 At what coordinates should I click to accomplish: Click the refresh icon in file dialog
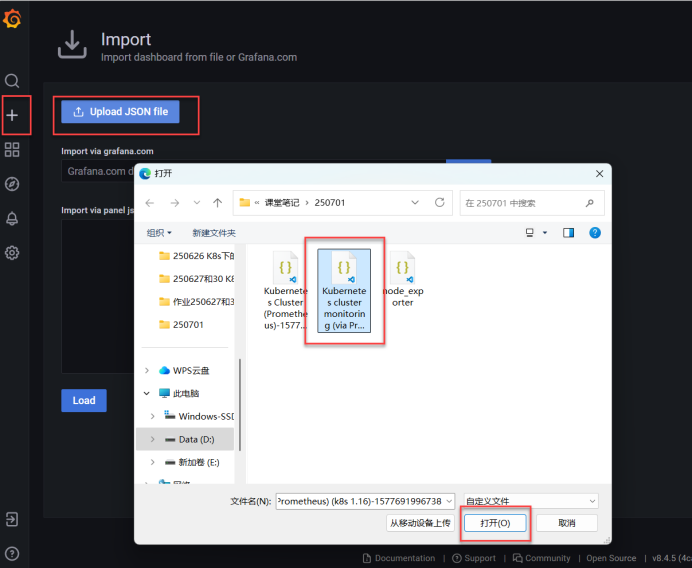click(439, 203)
